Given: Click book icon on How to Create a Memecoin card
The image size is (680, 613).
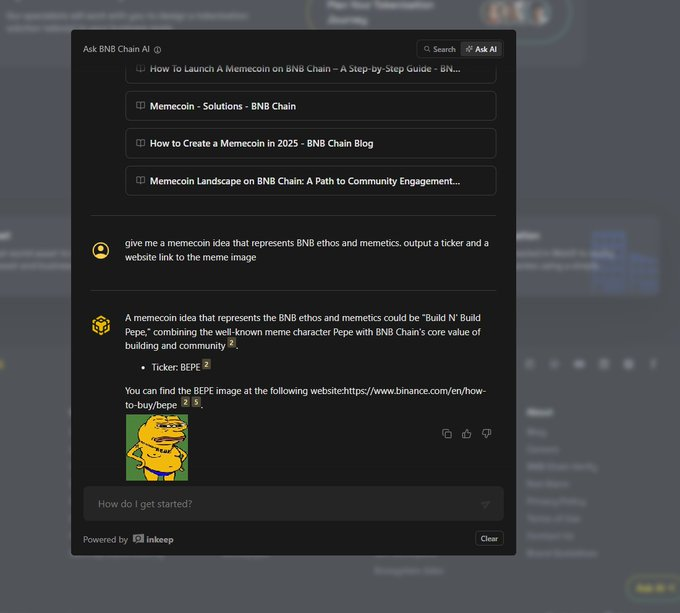Looking at the screenshot, I should coord(141,143).
